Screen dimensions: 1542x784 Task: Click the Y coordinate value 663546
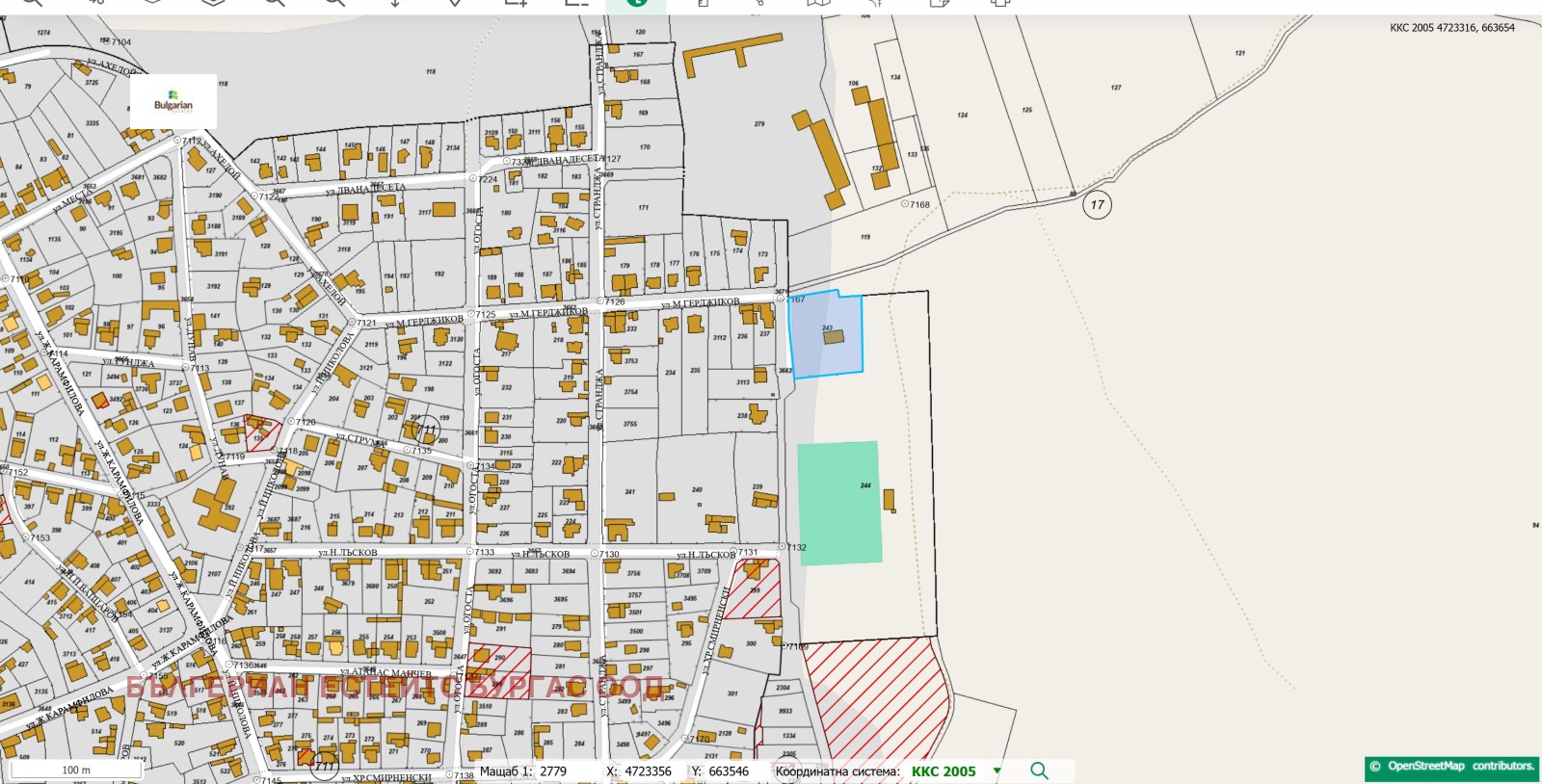[728, 771]
